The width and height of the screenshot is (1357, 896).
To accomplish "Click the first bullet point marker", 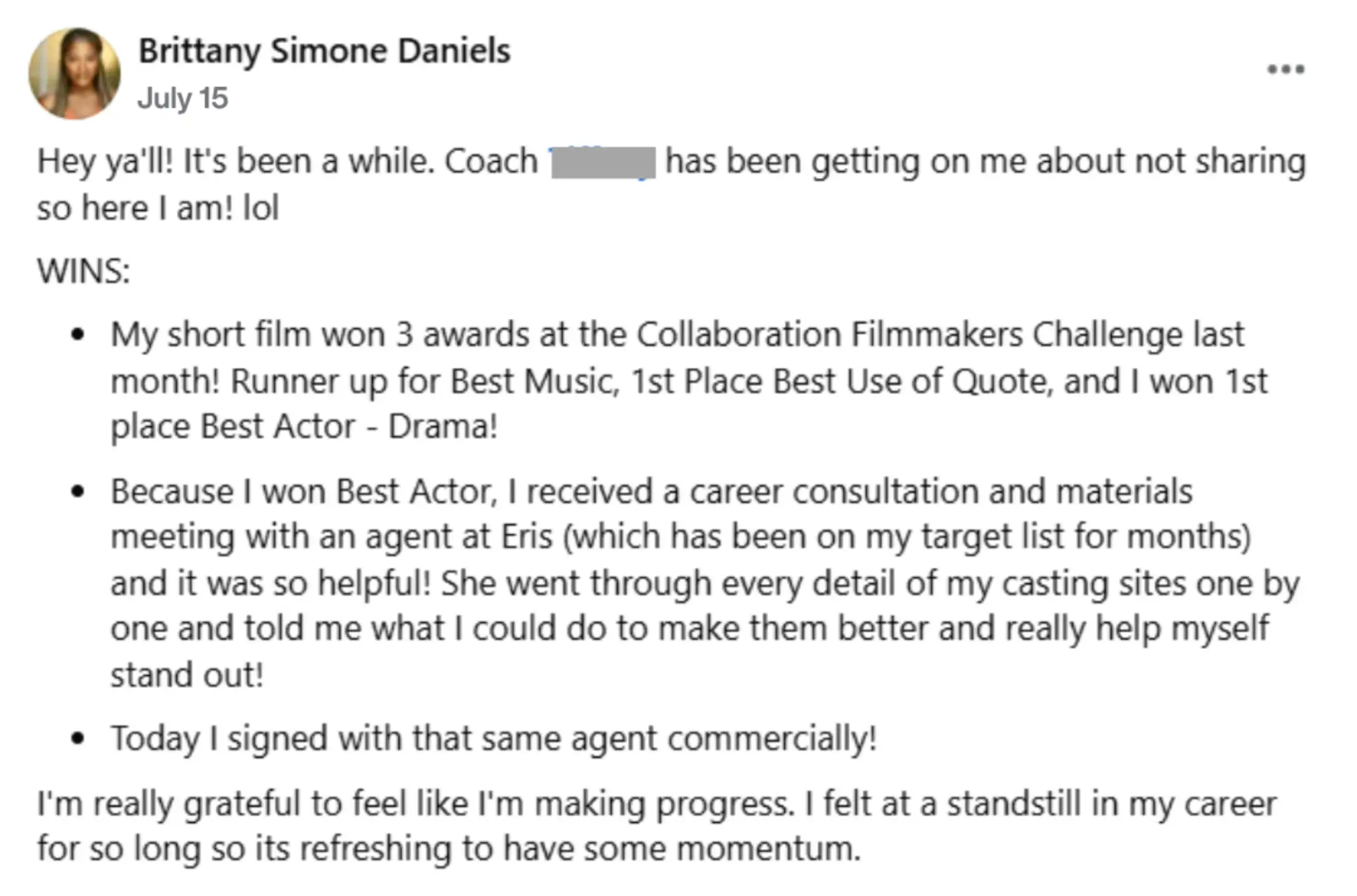I will click(78, 335).
